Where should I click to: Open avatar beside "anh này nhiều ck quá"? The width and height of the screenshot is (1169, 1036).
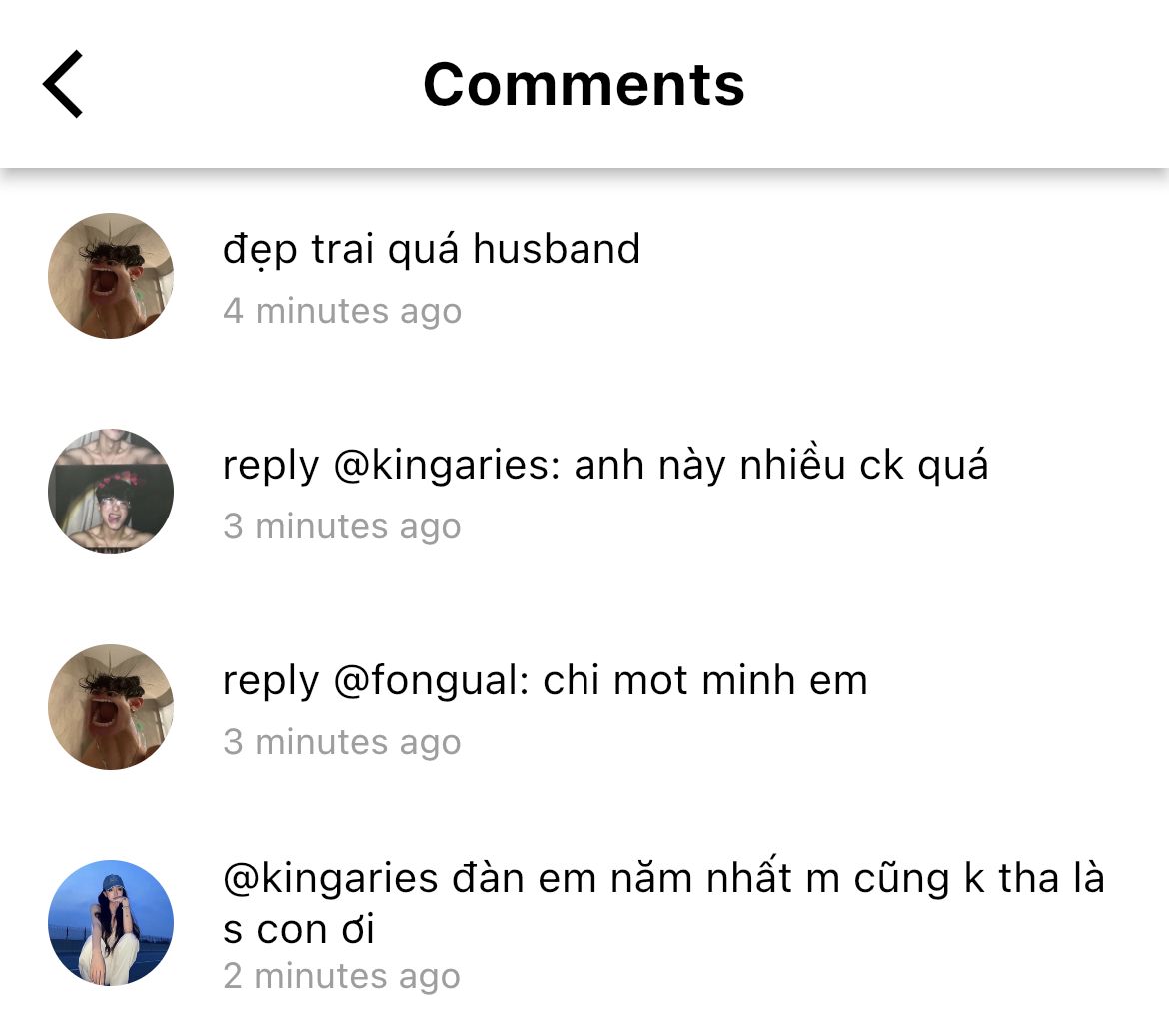pos(111,492)
